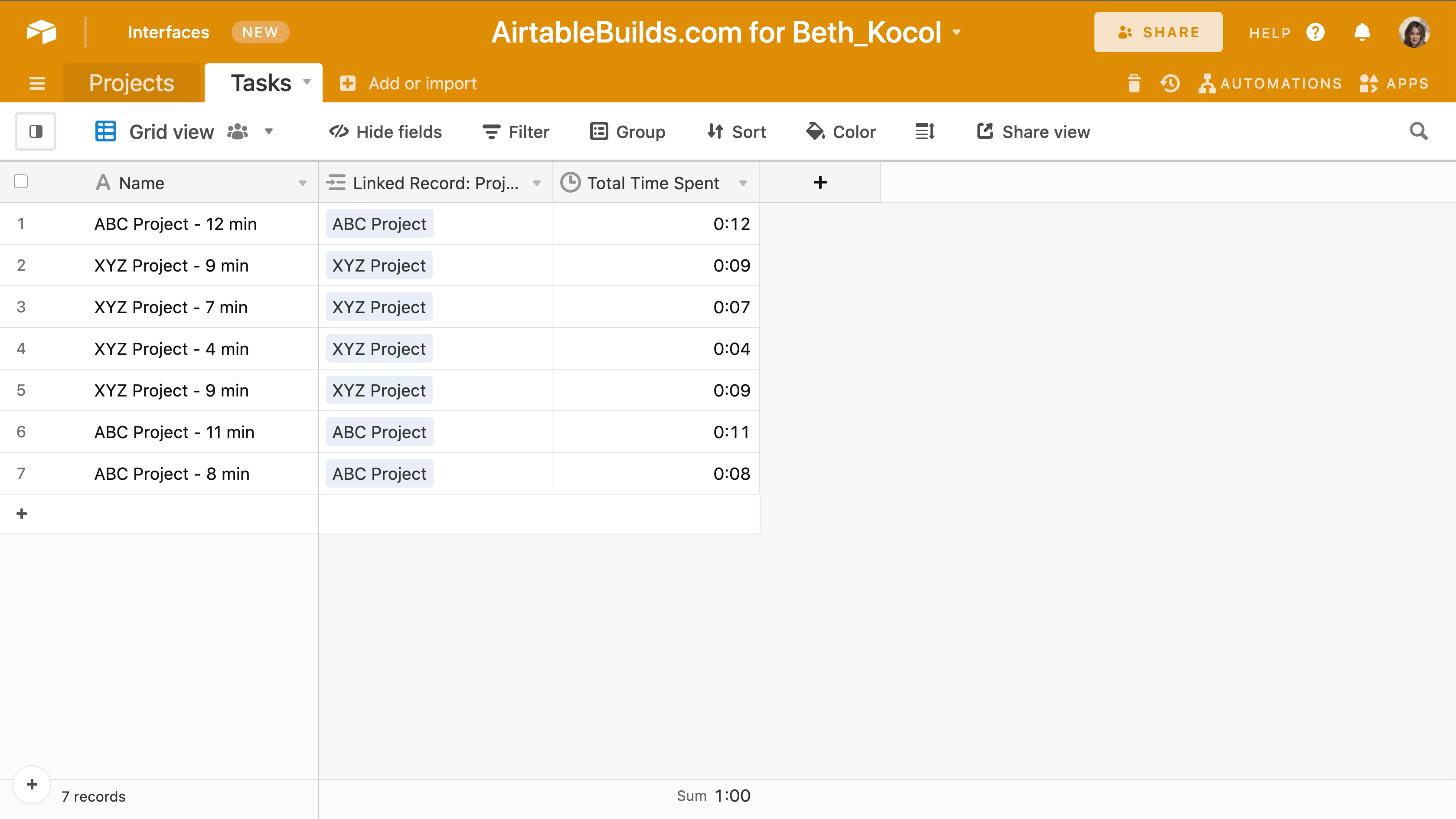Open the Name field dropdown arrow

(302, 183)
